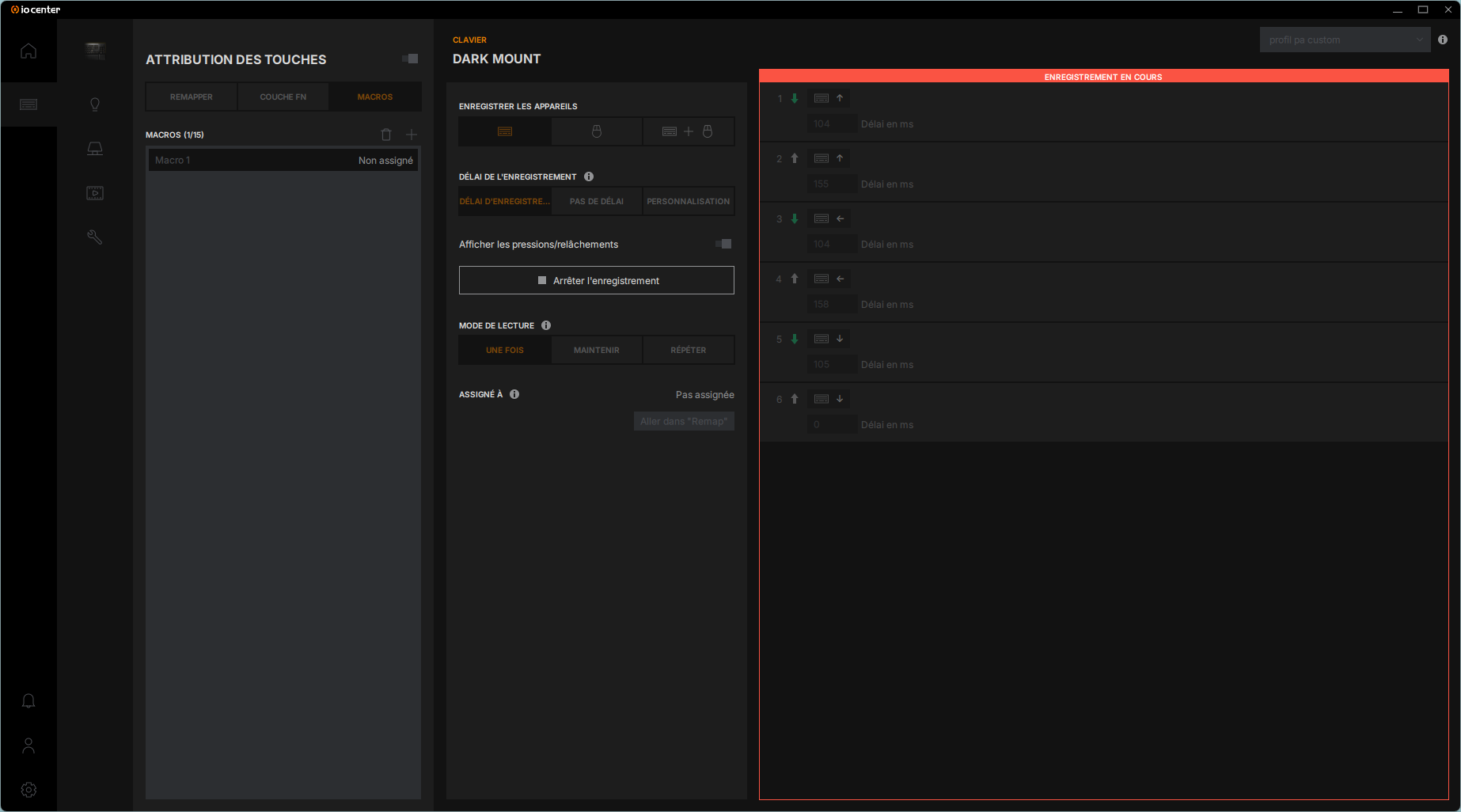Image resolution: width=1461 pixels, height=812 pixels.
Task: Add a new macro with plus icon
Action: [412, 135]
